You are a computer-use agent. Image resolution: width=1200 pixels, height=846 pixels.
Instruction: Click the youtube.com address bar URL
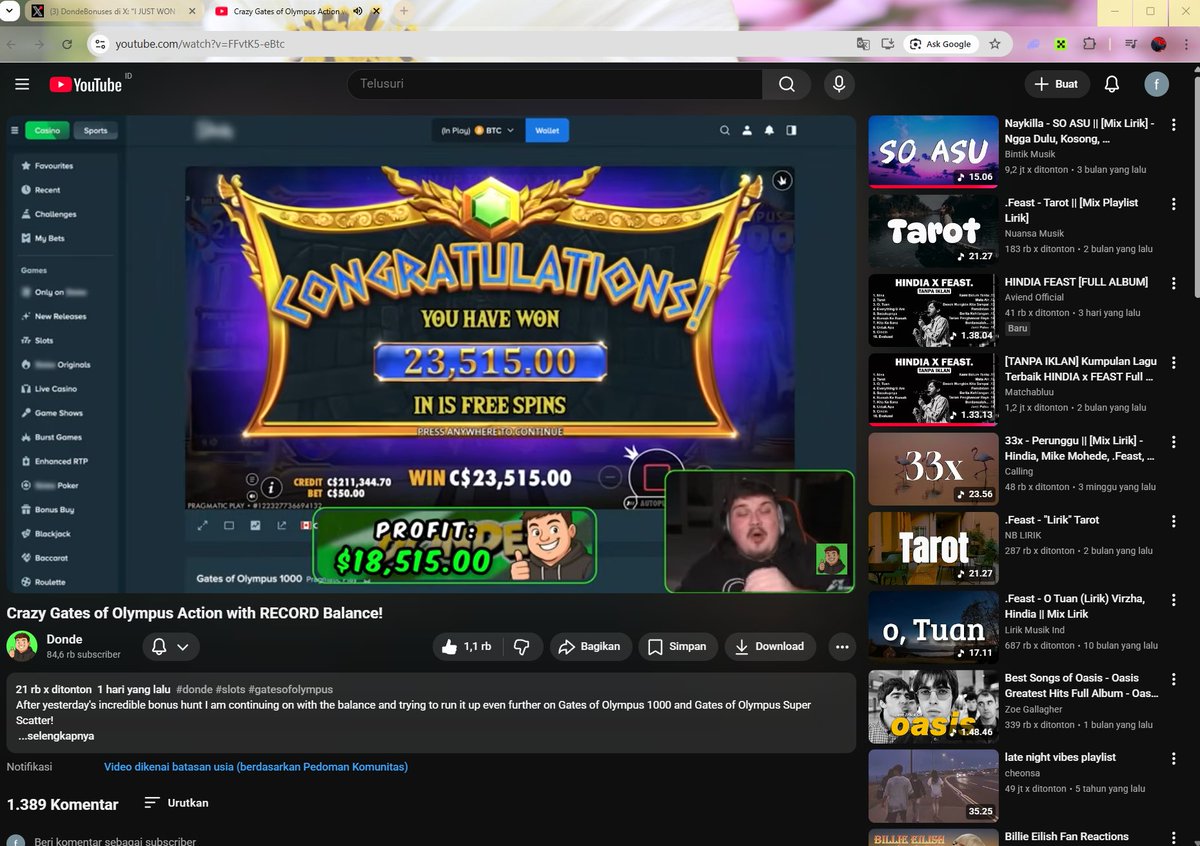click(x=200, y=44)
